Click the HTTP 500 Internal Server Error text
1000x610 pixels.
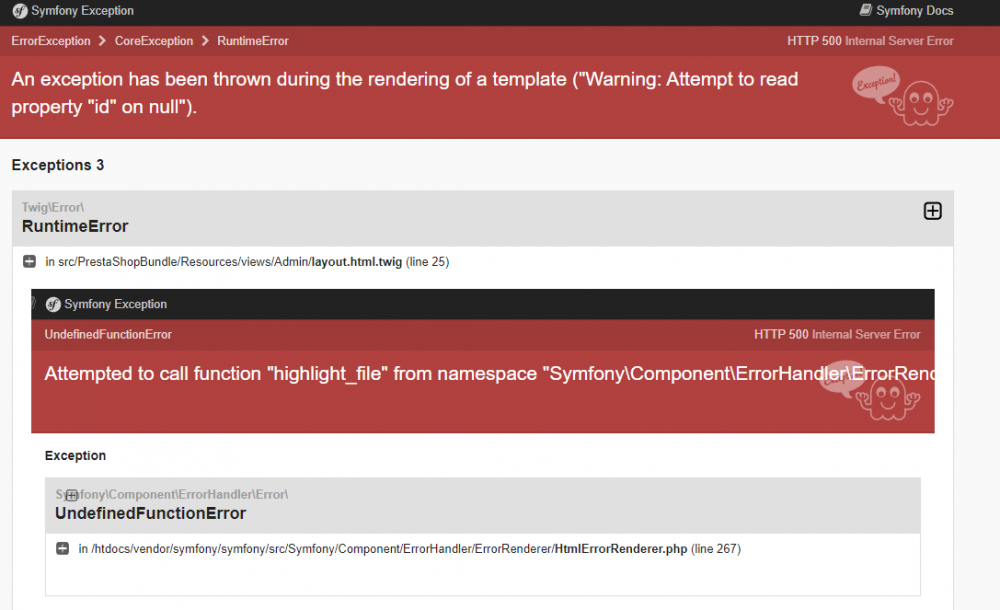pyautogui.click(x=870, y=41)
